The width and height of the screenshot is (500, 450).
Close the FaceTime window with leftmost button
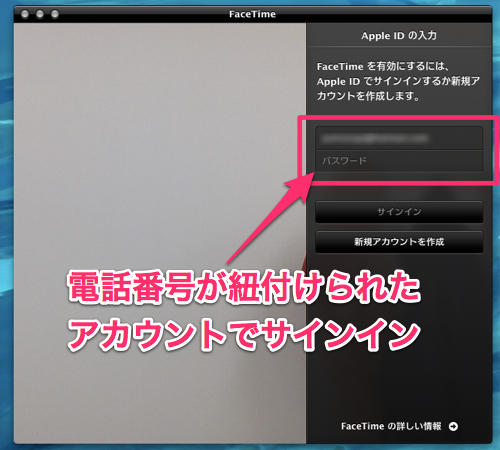(x=25, y=14)
